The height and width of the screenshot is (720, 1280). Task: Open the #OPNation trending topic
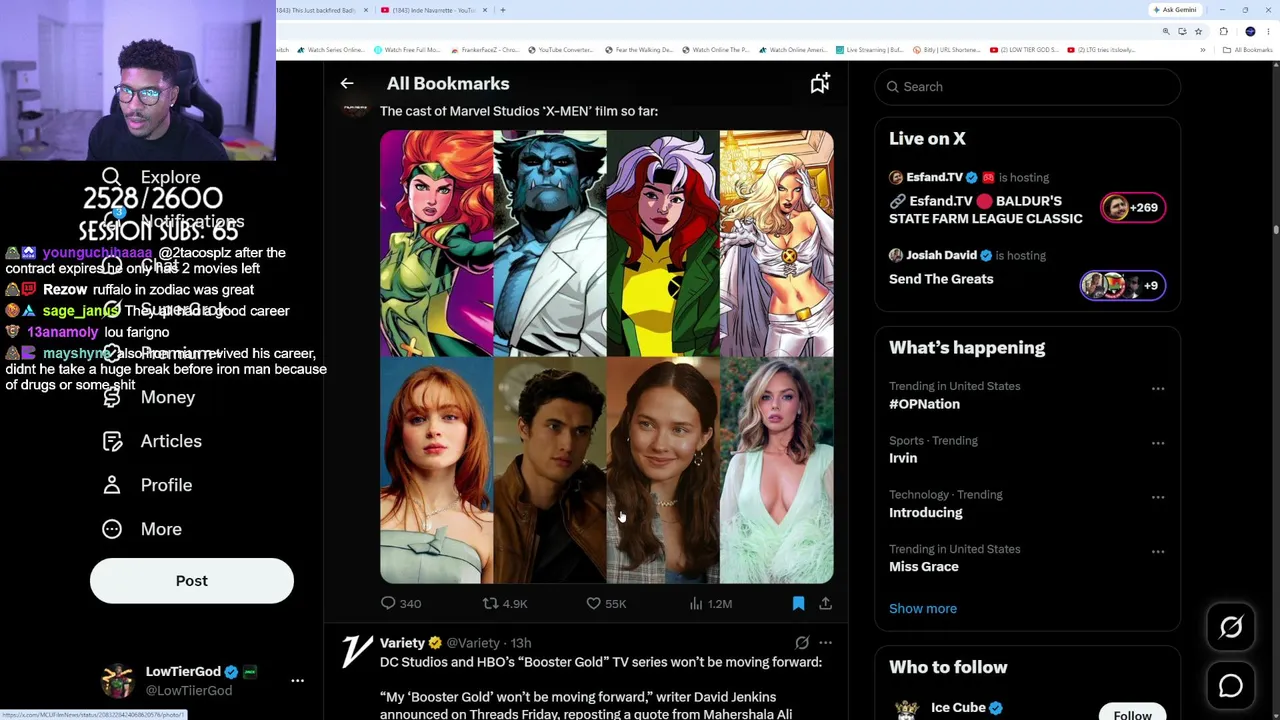click(x=924, y=404)
